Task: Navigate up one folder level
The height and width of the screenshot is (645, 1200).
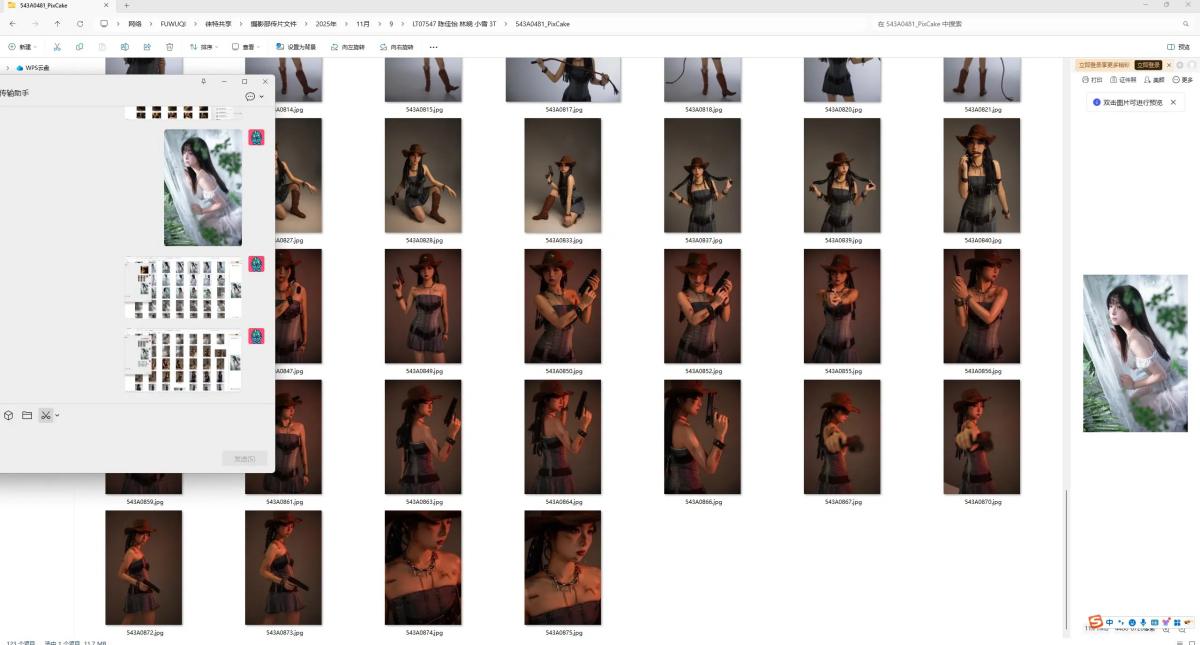Action: 57,23
